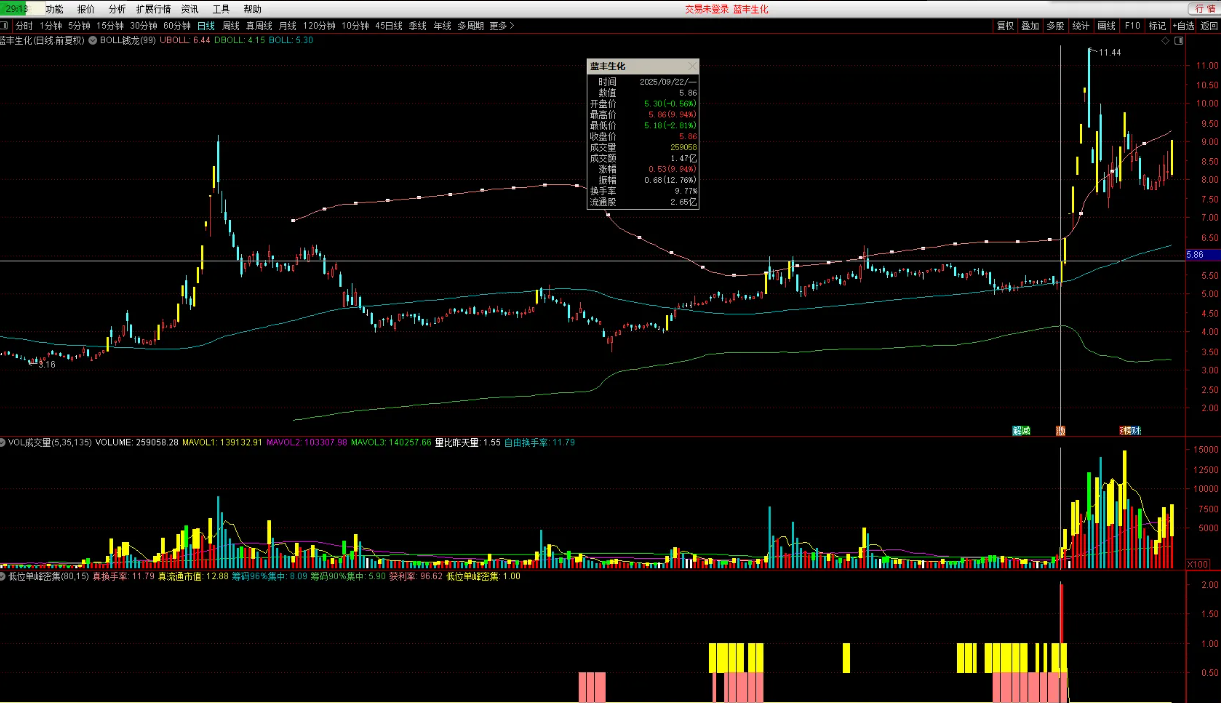1221x703 pixels.
Task: Click the small panel icon left of 分时
Action: coord(5,25)
